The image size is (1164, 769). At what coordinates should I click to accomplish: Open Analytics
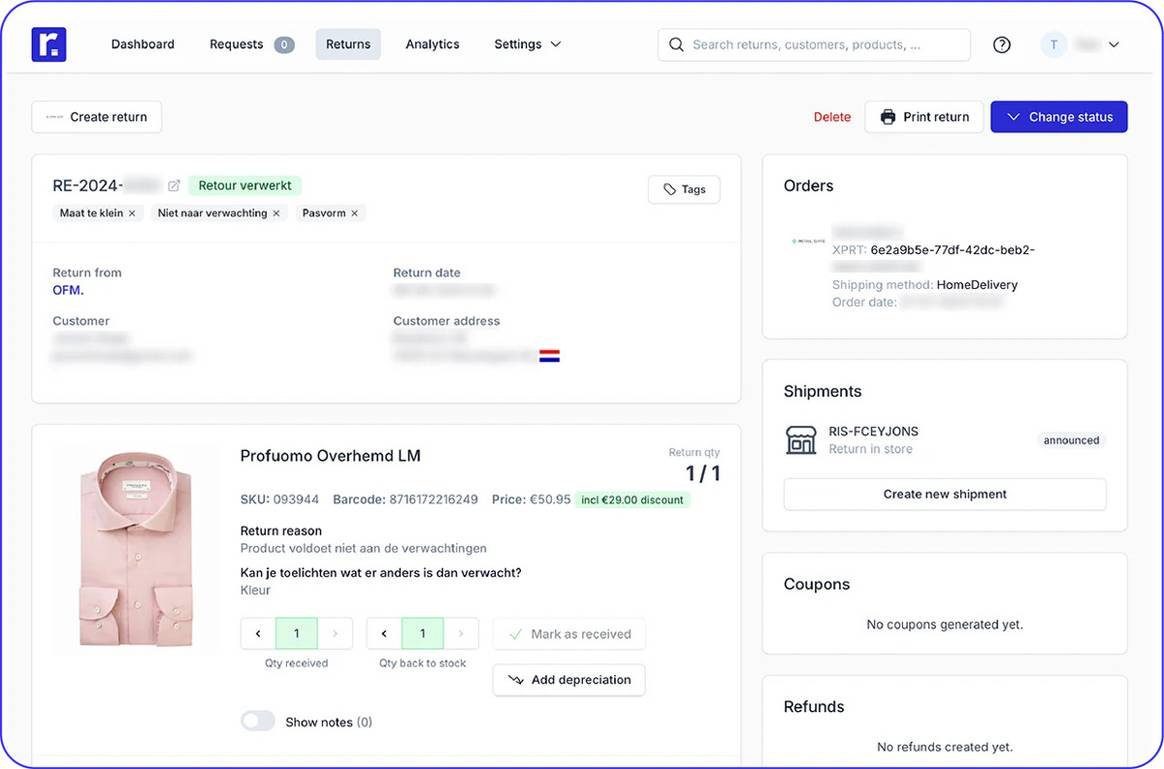point(432,45)
